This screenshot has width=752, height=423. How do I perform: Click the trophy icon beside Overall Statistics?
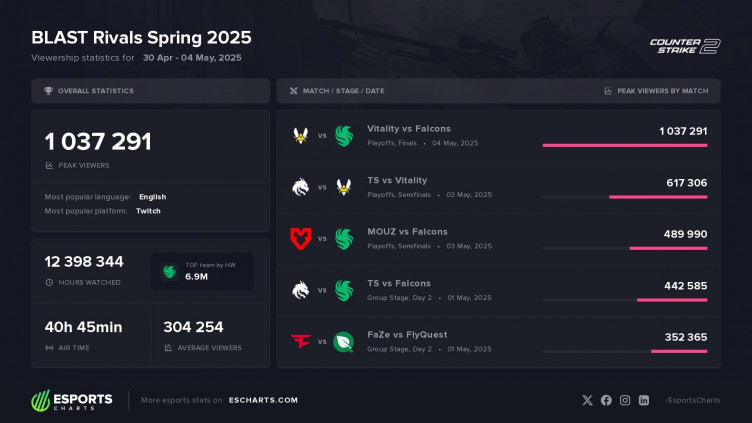[48, 91]
